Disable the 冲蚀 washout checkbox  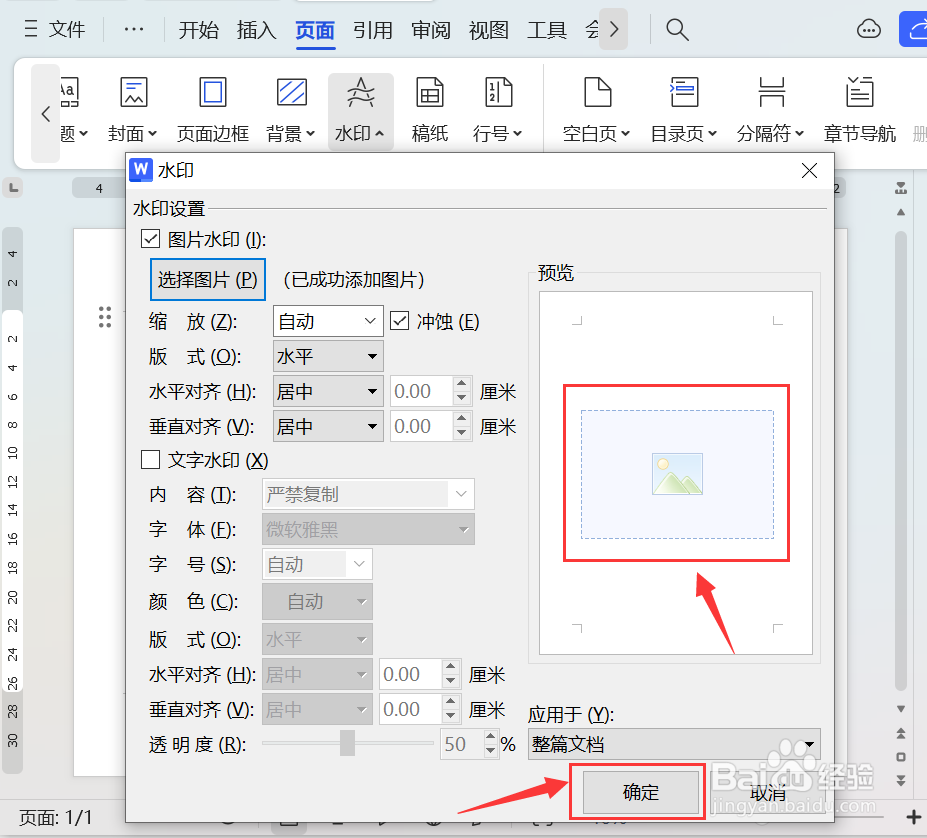pyautogui.click(x=397, y=320)
